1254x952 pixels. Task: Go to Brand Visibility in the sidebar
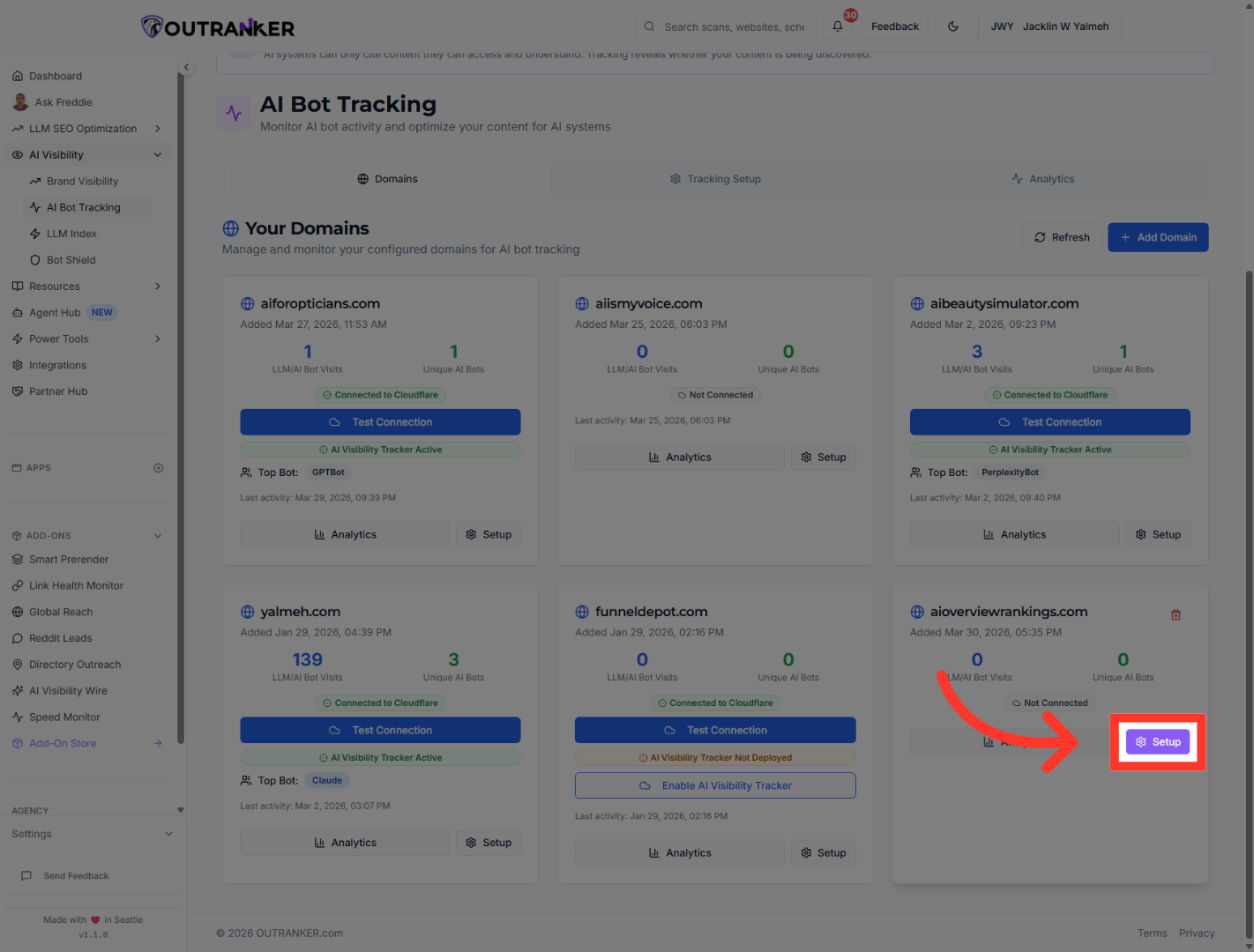[x=82, y=182]
